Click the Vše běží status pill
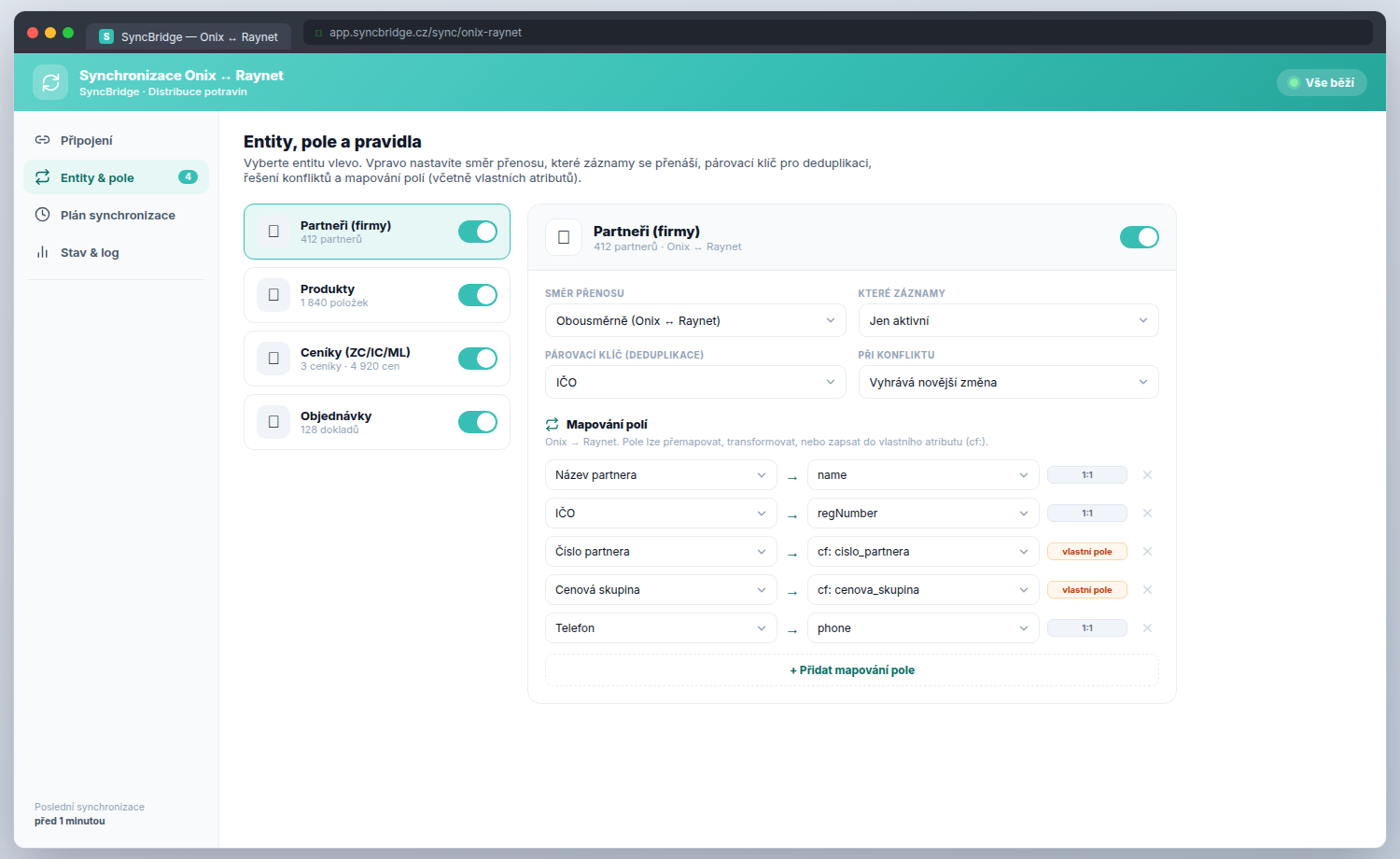The width and height of the screenshot is (1400, 859). (1322, 83)
